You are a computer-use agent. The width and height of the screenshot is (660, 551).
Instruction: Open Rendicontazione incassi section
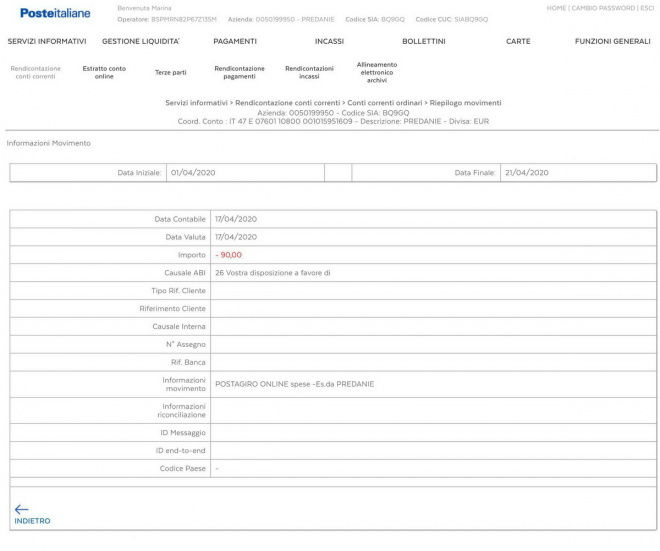coord(309,72)
